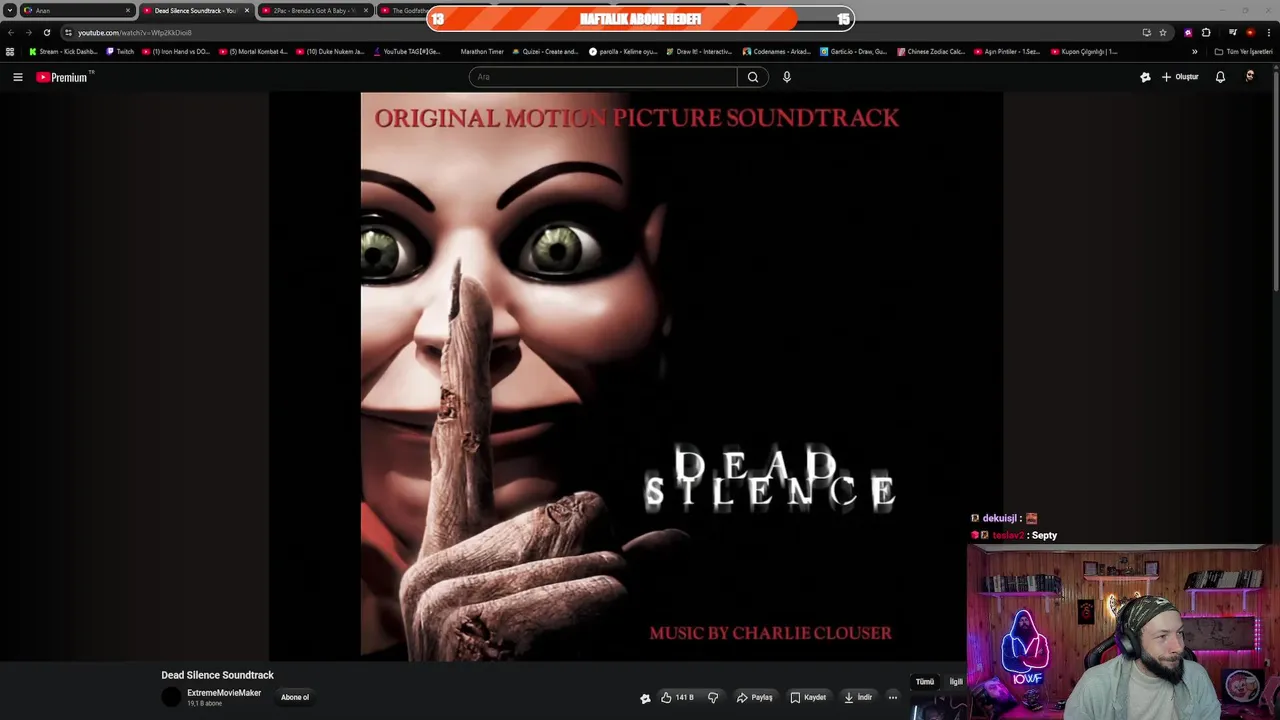Screen dimensions: 1280x720
Task: Switch to the 2Pac - Brenda's Got A Baby tab
Action: pos(314,10)
